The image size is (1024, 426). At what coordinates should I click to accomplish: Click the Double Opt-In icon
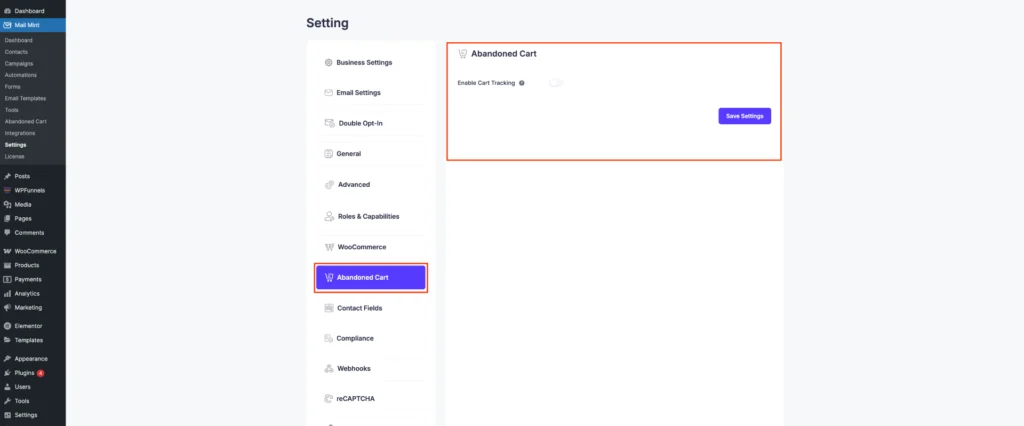(x=330, y=123)
